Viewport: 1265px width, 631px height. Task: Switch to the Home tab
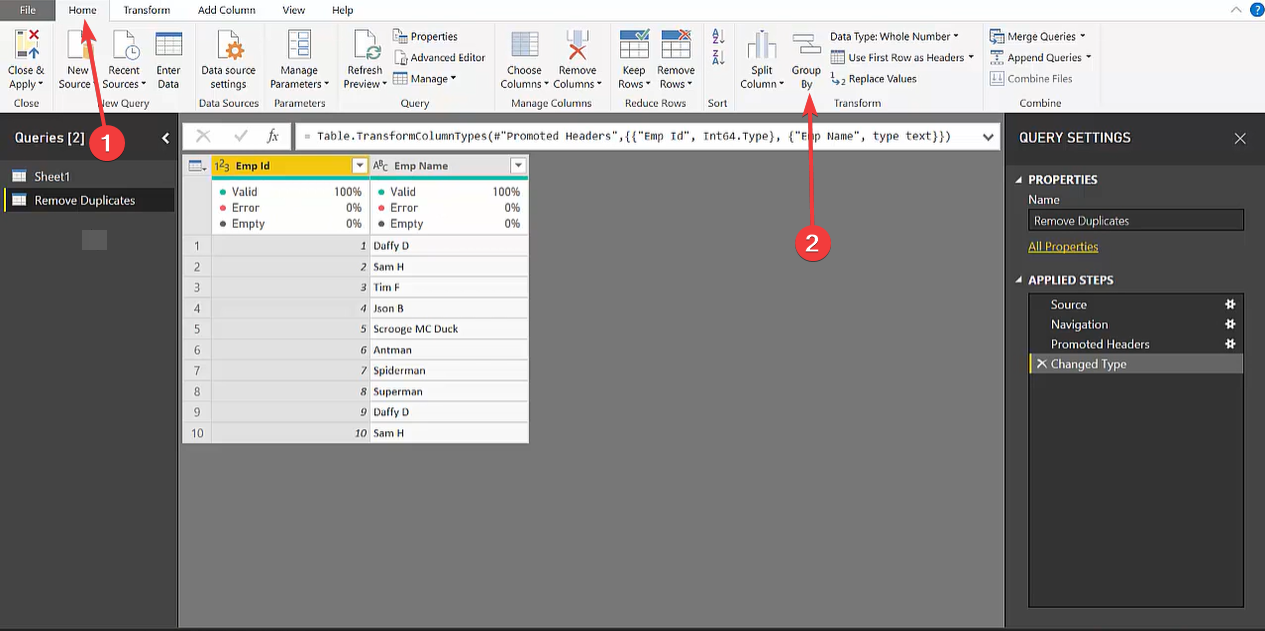click(x=83, y=10)
